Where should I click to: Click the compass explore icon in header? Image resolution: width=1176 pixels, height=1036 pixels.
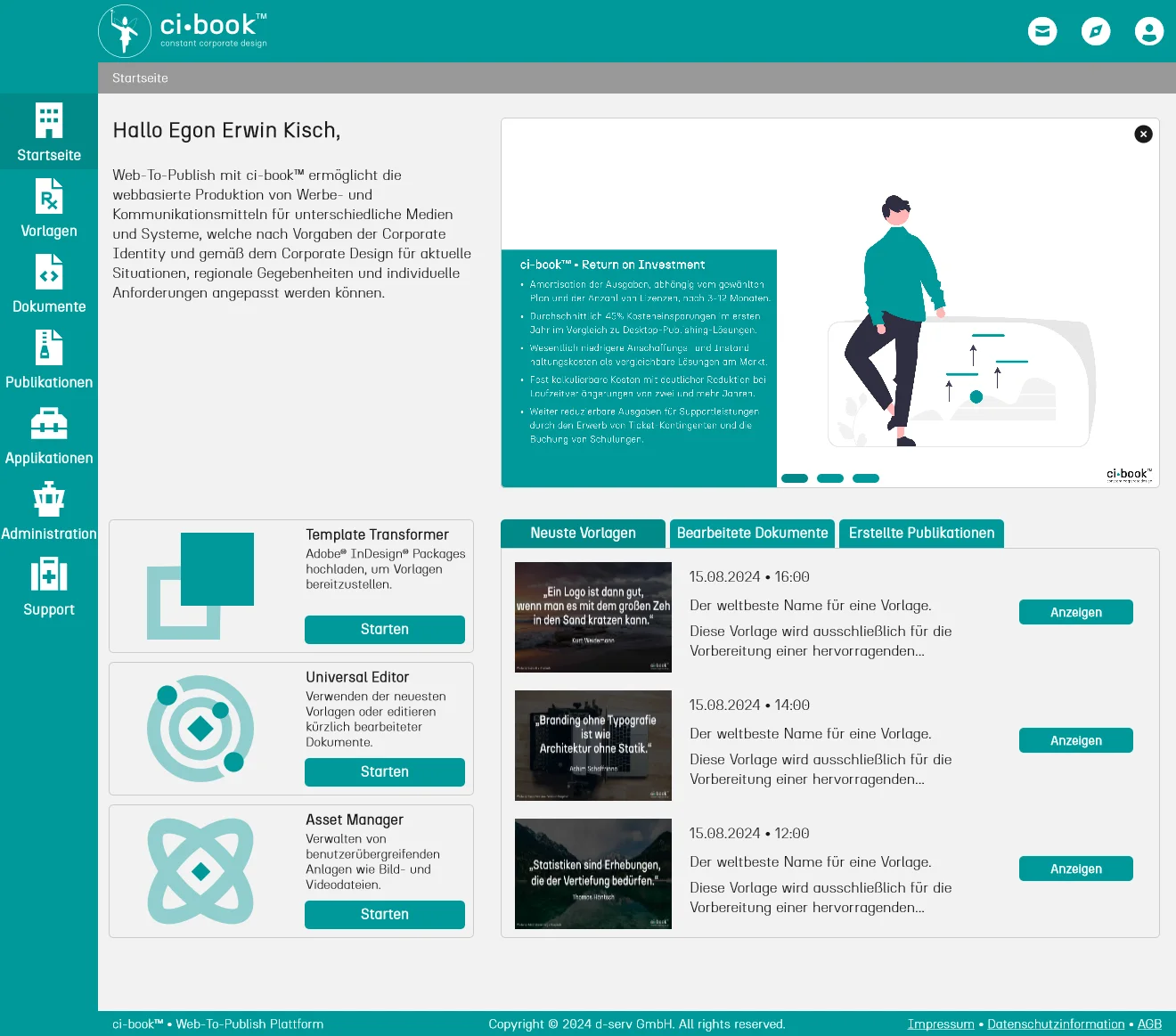click(x=1096, y=31)
